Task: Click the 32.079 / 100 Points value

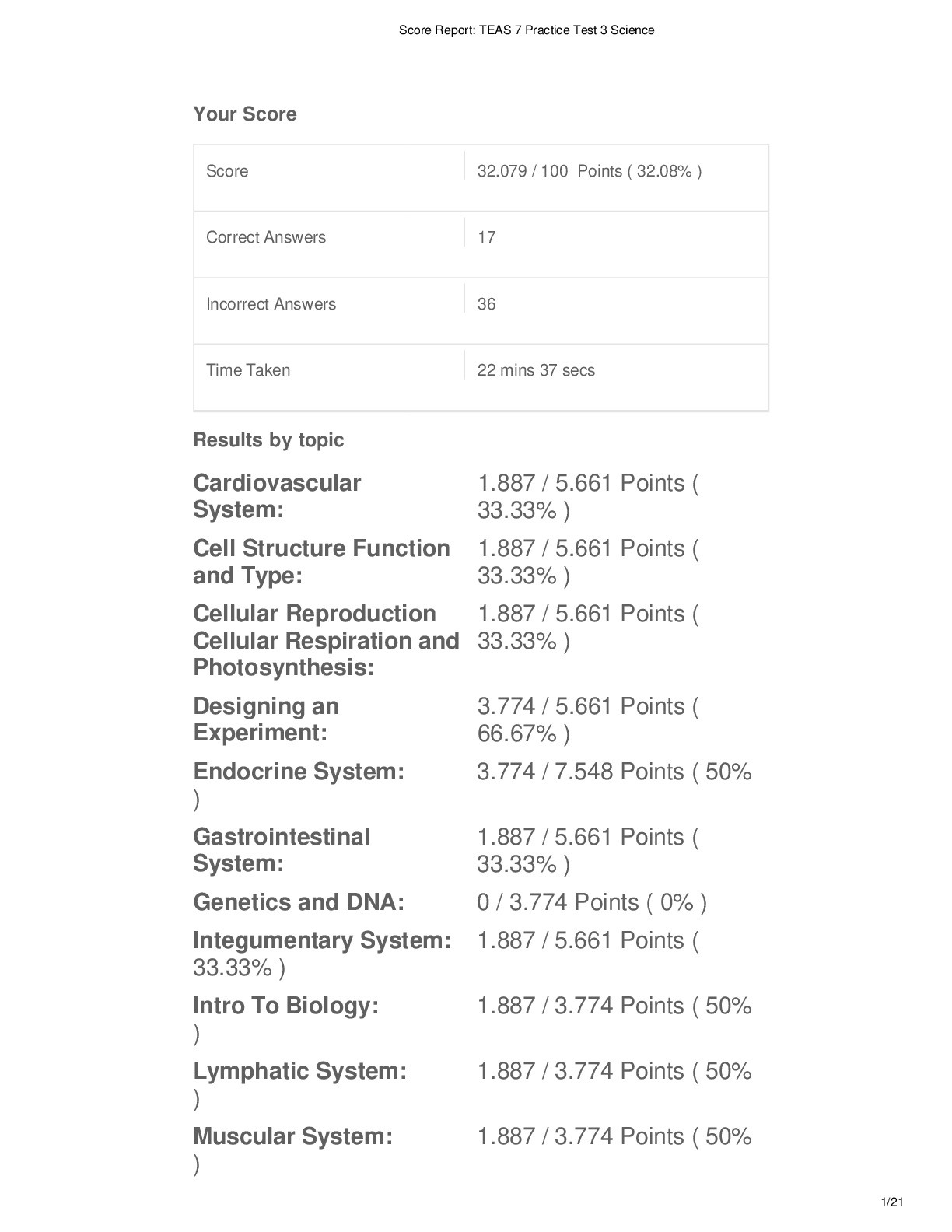Action: coord(589,171)
